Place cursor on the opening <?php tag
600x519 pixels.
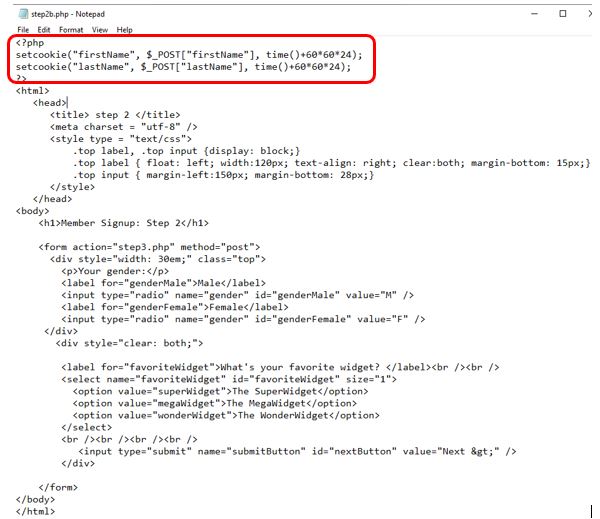coord(31,42)
